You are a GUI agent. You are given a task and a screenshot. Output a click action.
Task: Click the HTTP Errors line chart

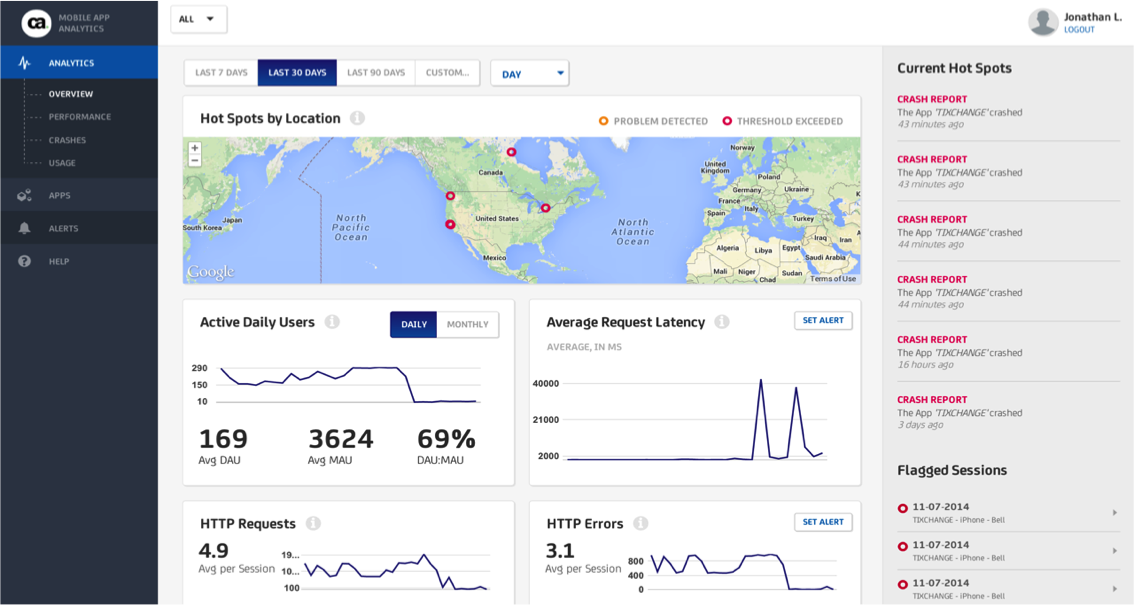point(743,572)
